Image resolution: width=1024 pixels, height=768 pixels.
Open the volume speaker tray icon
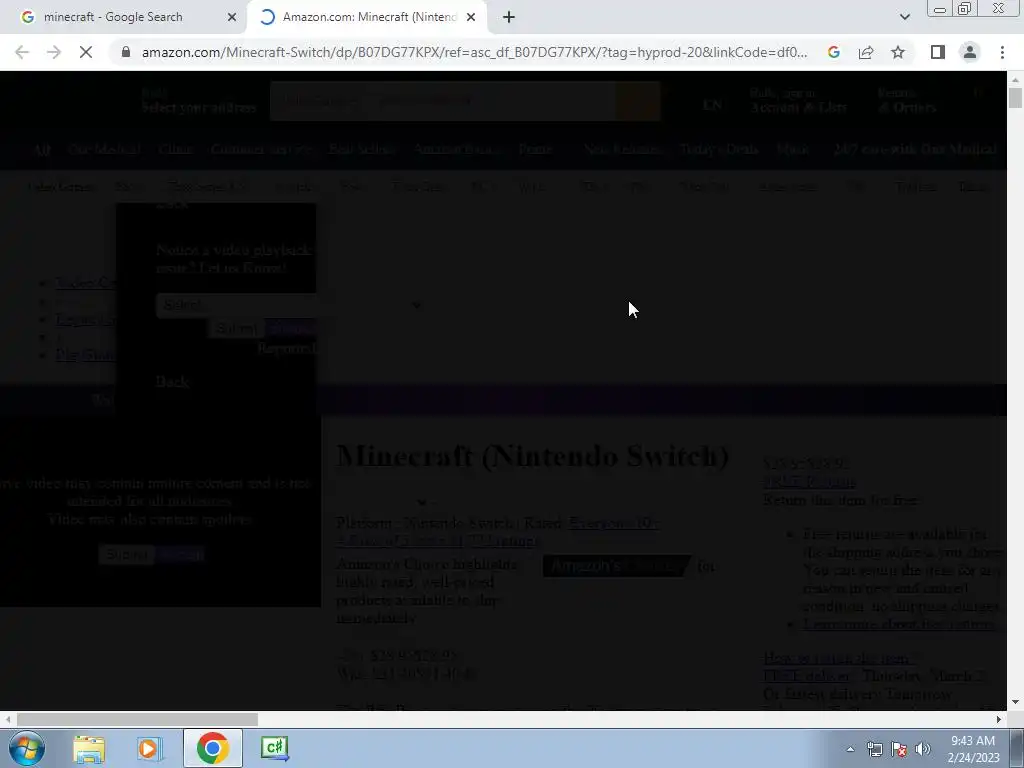coord(923,749)
